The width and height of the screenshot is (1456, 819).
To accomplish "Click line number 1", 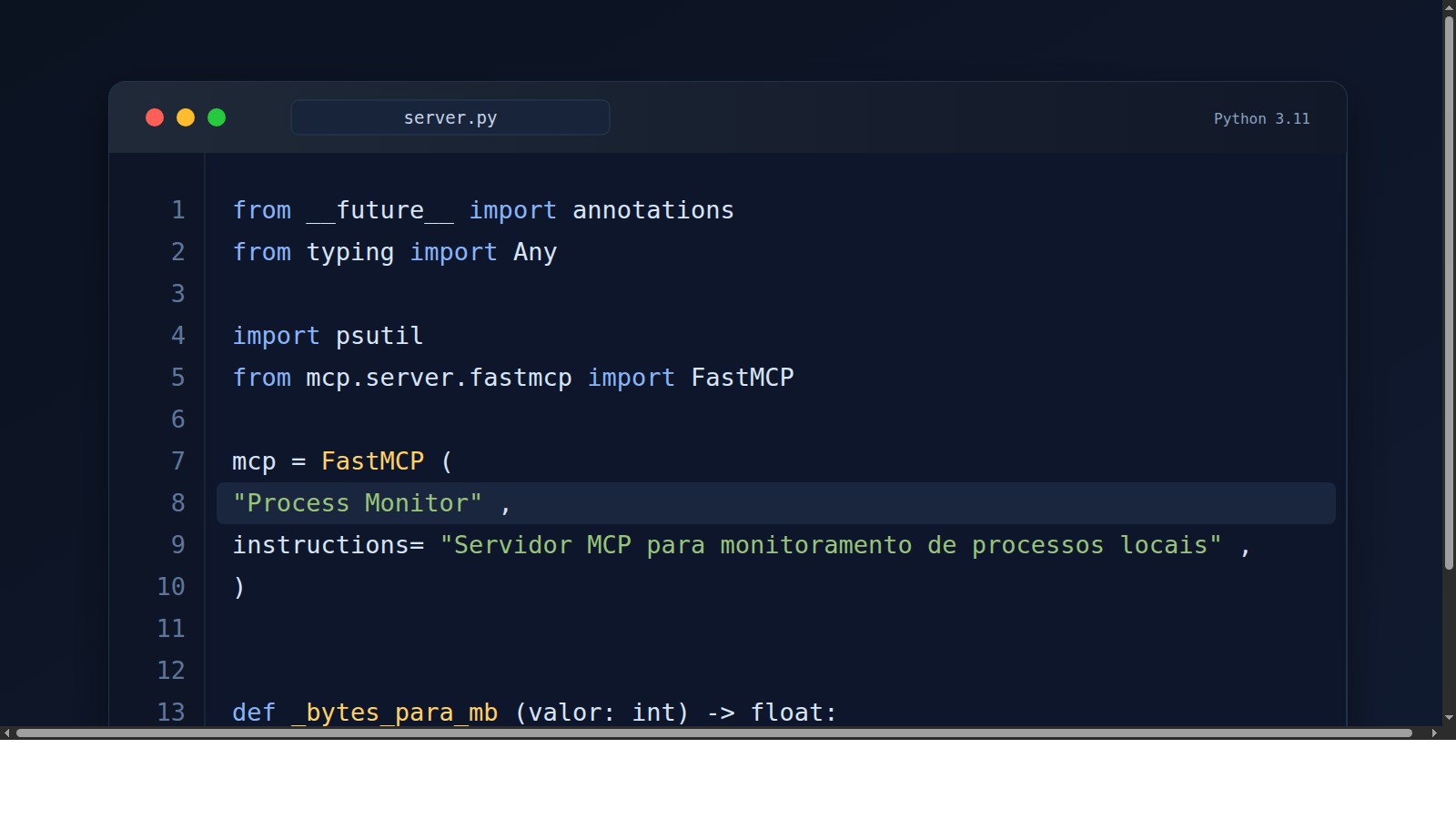I will (178, 210).
